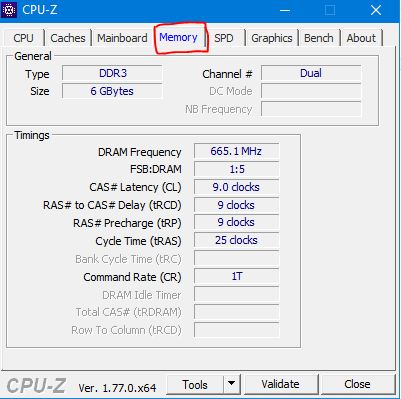Image resolution: width=401 pixels, height=399 pixels.
Task: Click the 1:5 FSB:DRAM ratio value
Action: [236, 169]
